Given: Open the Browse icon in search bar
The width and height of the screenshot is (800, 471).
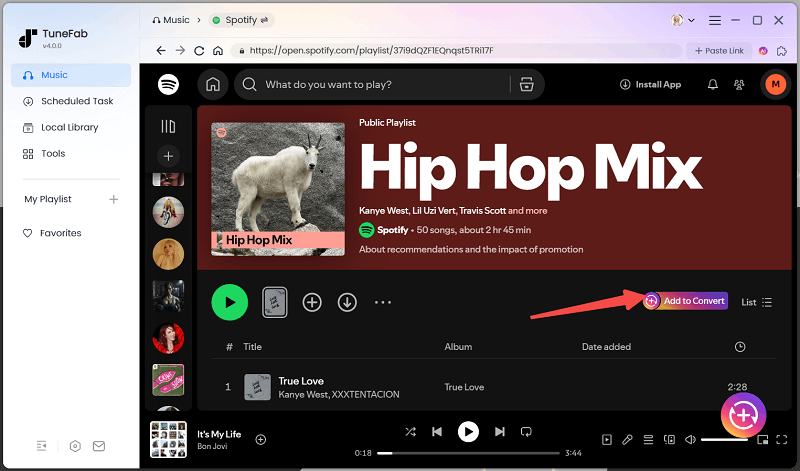Looking at the screenshot, I should coord(526,85).
